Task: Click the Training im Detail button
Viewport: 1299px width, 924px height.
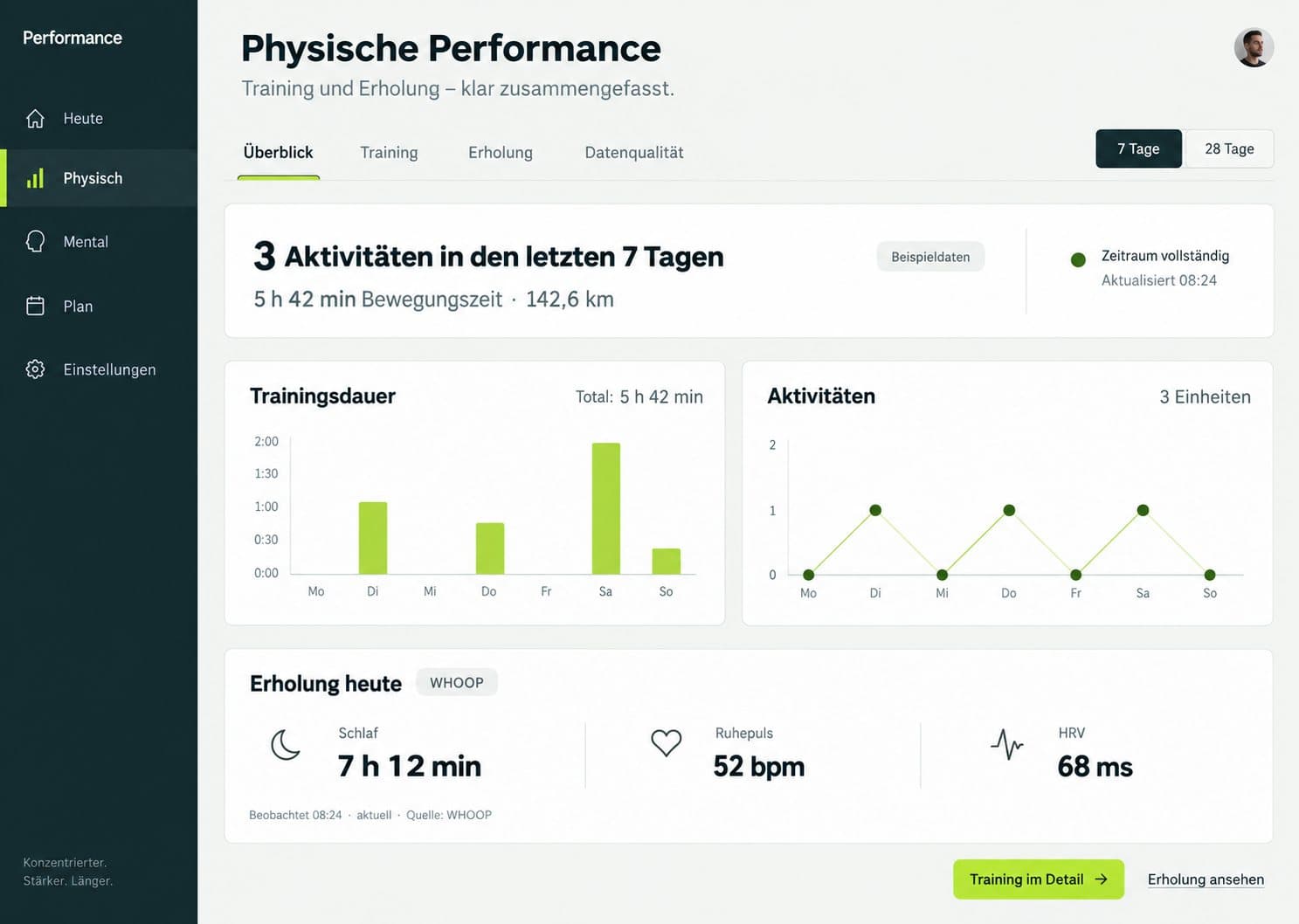Action: tap(1038, 879)
